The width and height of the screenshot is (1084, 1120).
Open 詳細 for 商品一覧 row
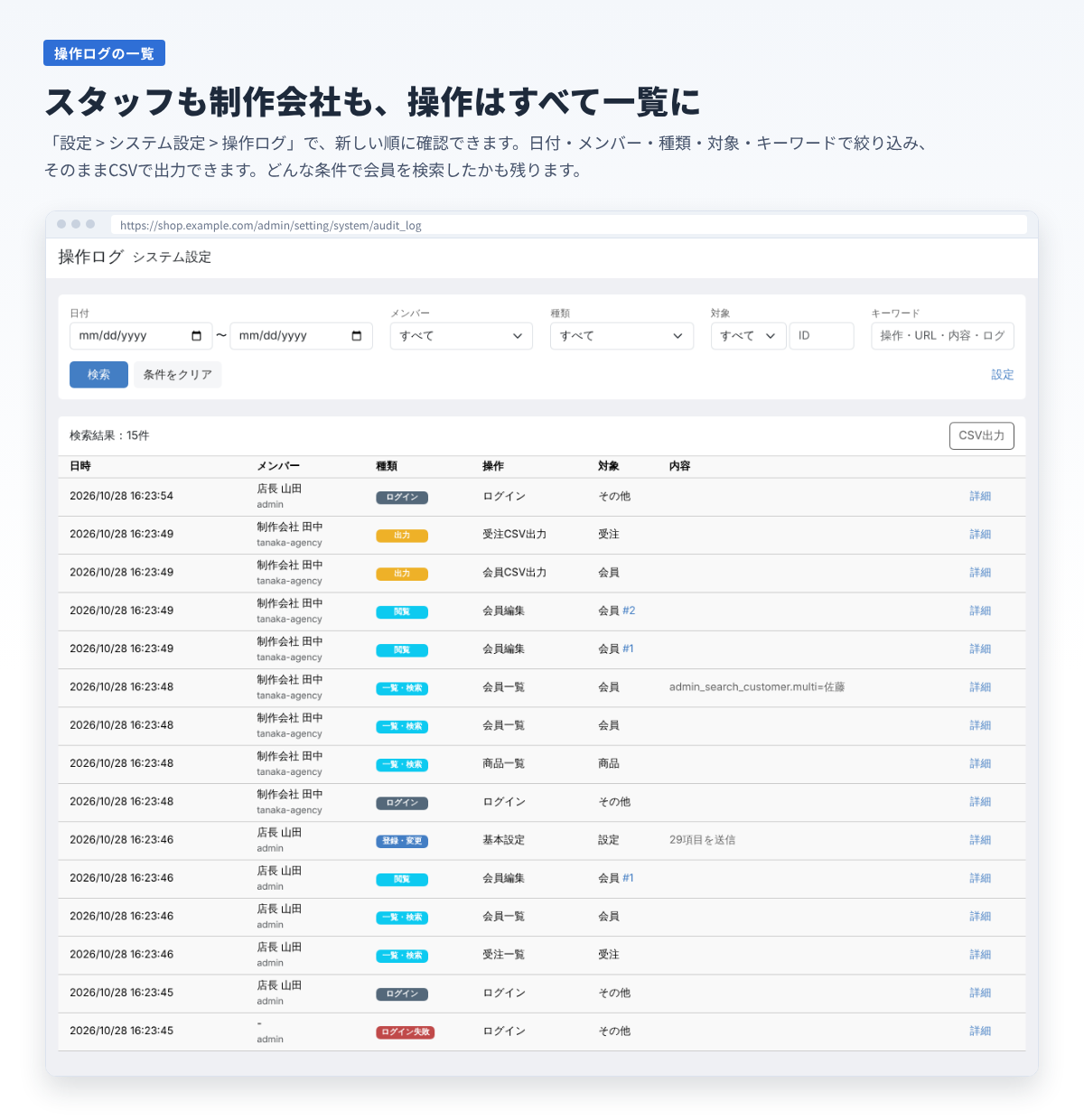click(x=980, y=764)
